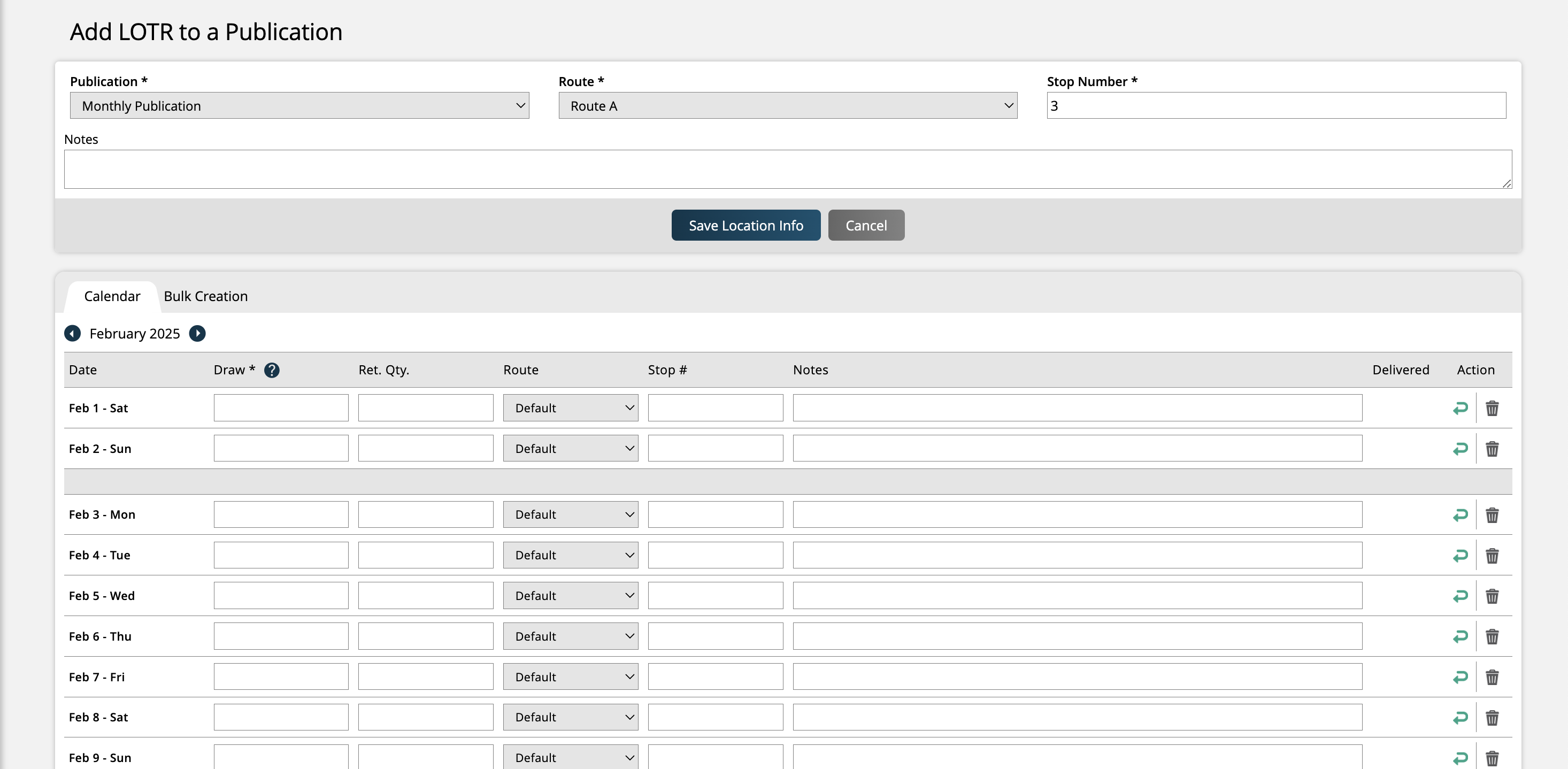
Task: Delete the Feb 3 - Mon row
Action: pyautogui.click(x=1492, y=515)
